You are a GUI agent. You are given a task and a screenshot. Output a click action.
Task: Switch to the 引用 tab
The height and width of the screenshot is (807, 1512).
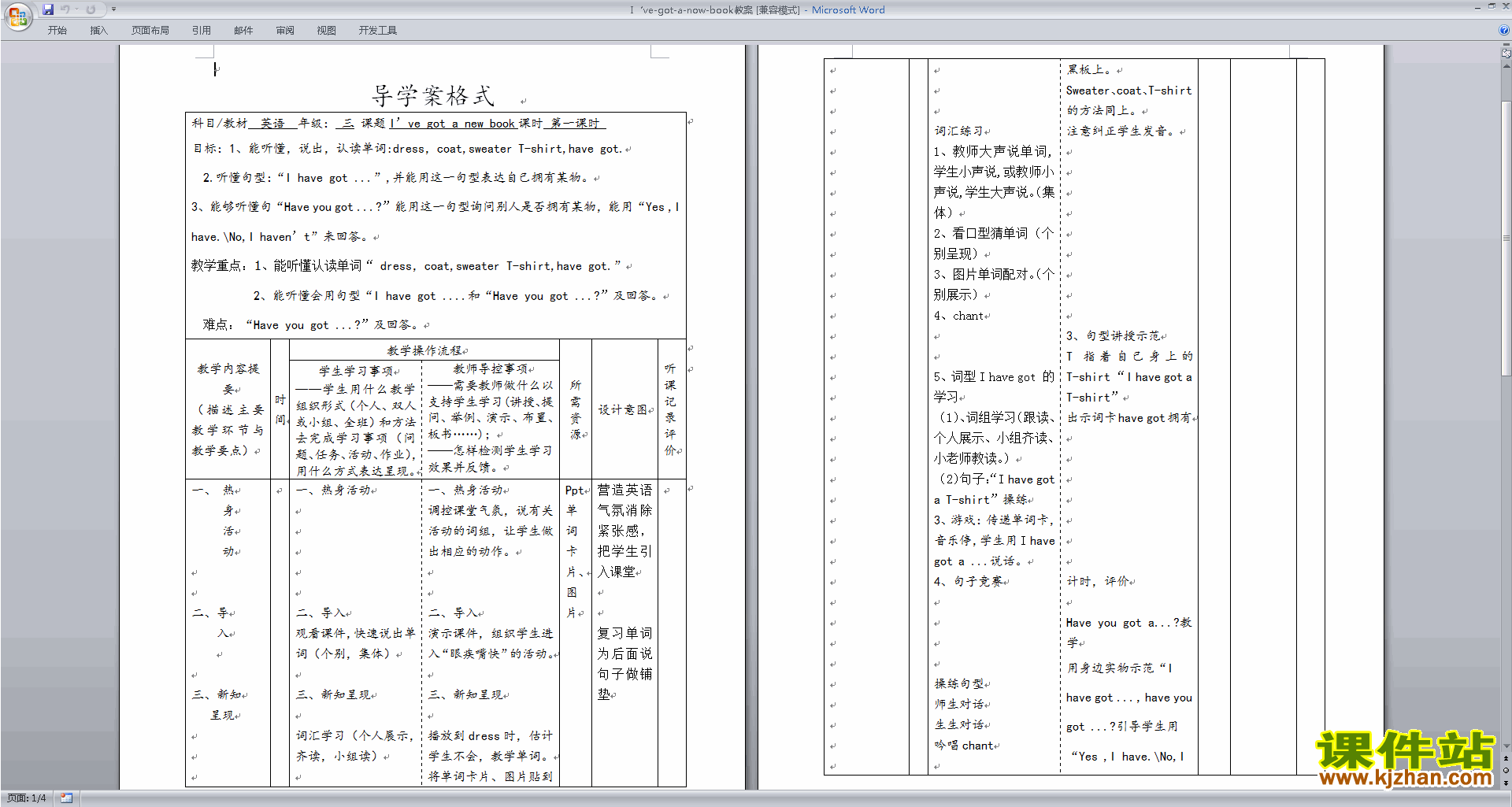[x=202, y=30]
